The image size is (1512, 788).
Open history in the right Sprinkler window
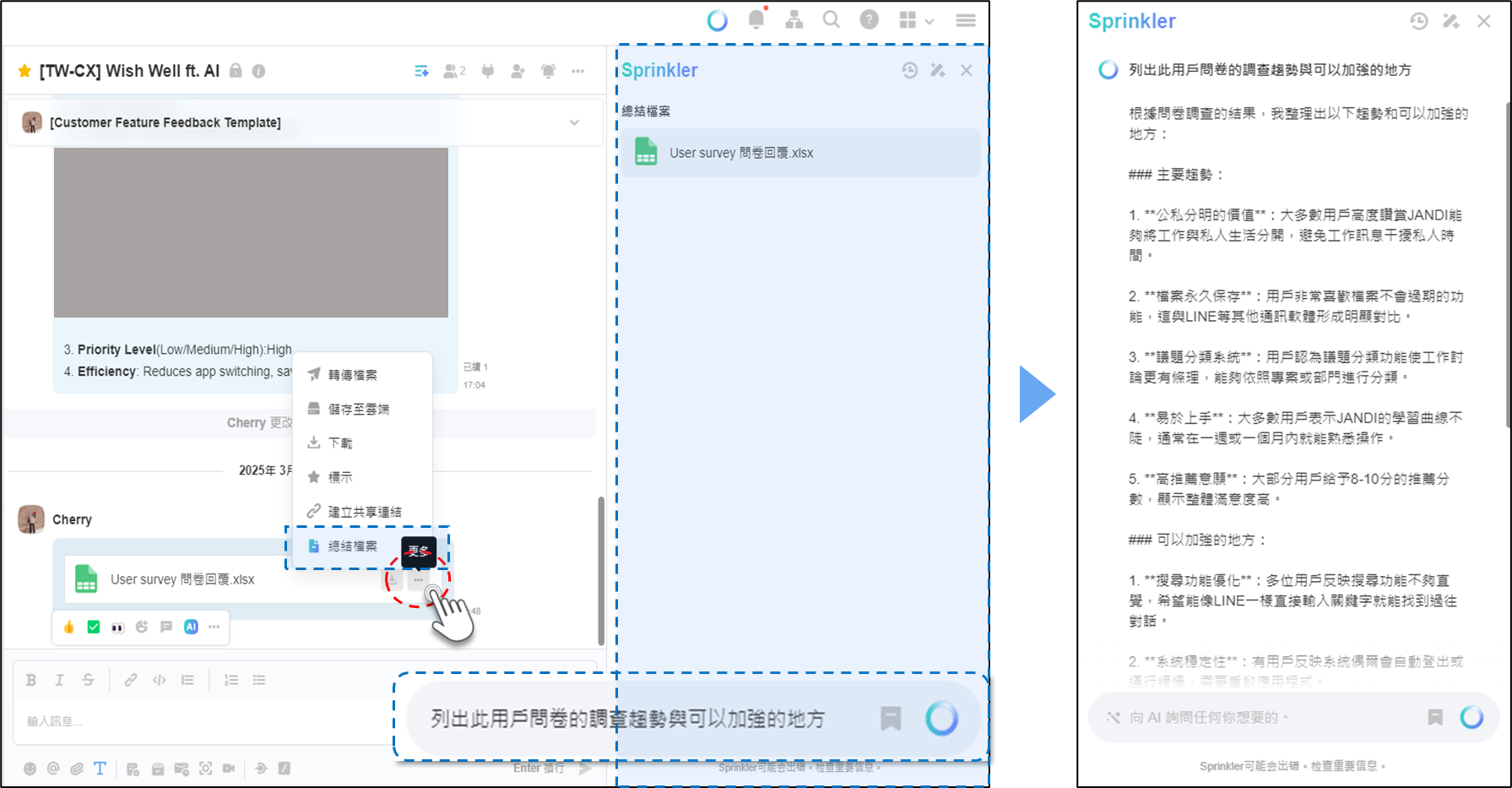pos(1419,21)
